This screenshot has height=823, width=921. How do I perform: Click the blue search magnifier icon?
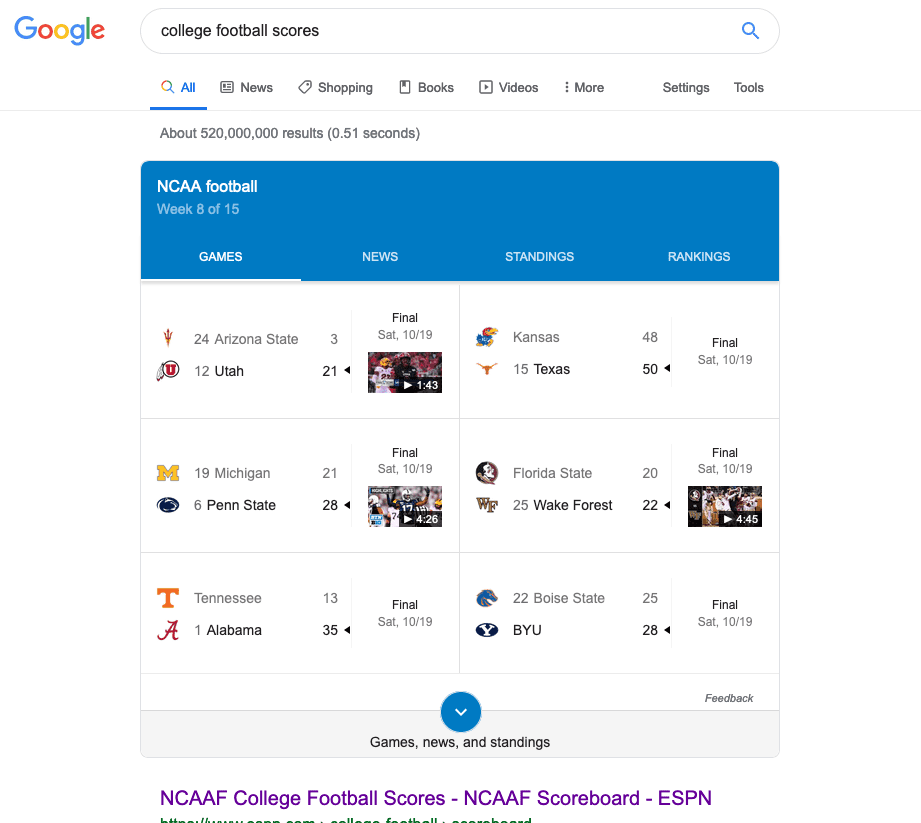pyautogui.click(x=750, y=31)
